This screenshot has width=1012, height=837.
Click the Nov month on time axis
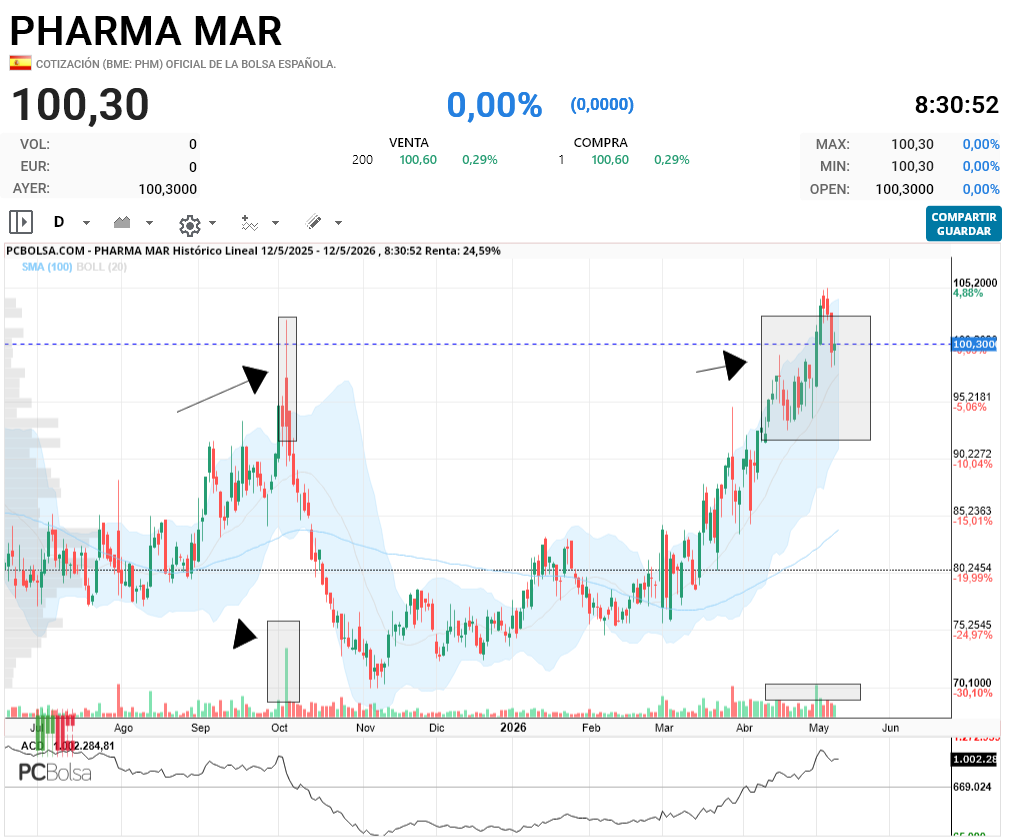pyautogui.click(x=365, y=728)
